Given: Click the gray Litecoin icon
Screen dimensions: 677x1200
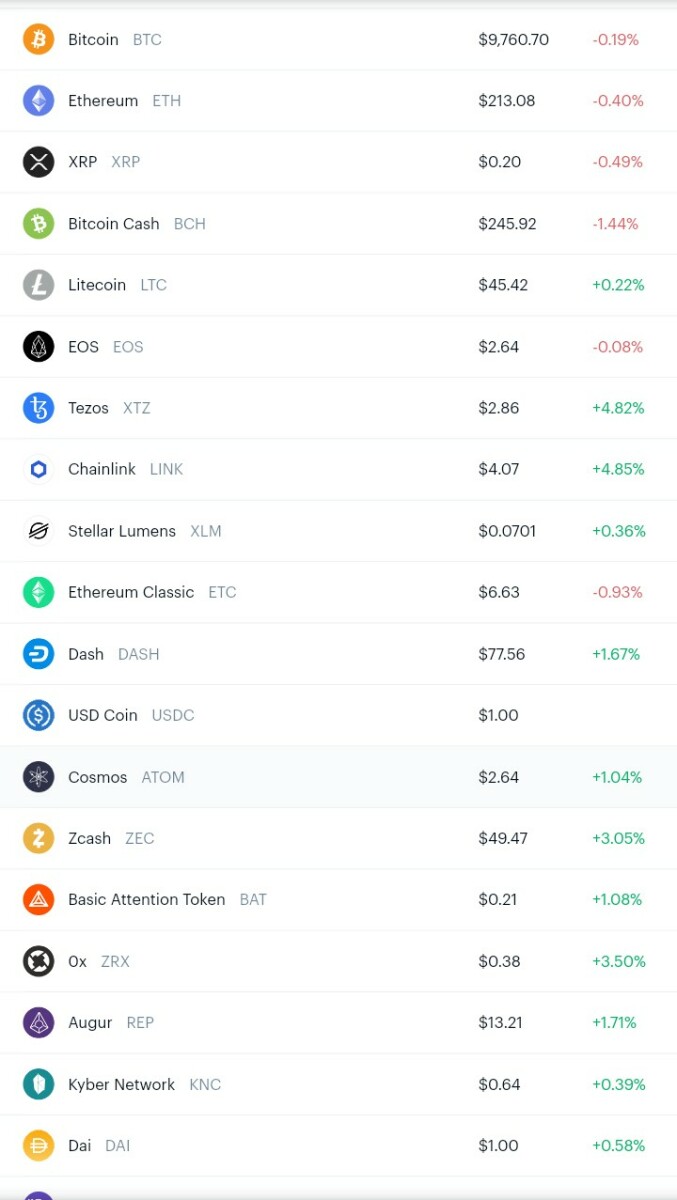Looking at the screenshot, I should click(38, 285).
